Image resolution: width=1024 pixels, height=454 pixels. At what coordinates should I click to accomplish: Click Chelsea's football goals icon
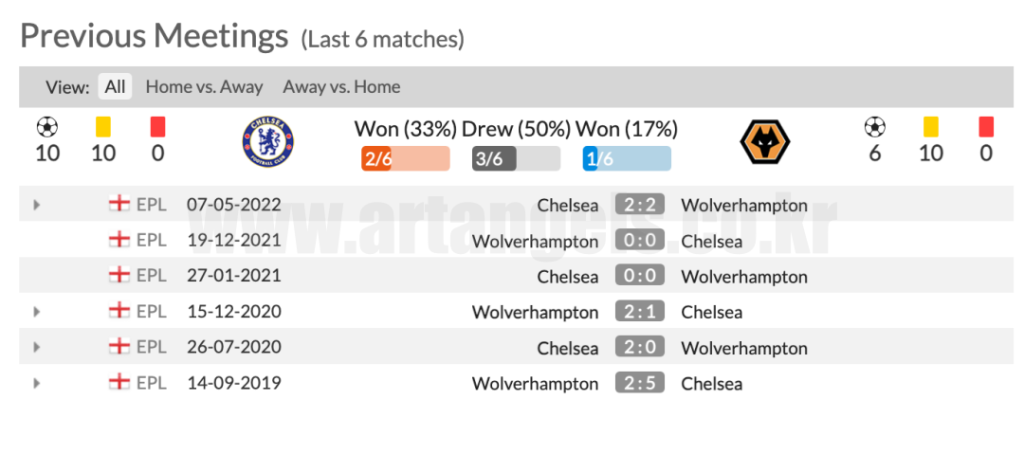click(47, 126)
